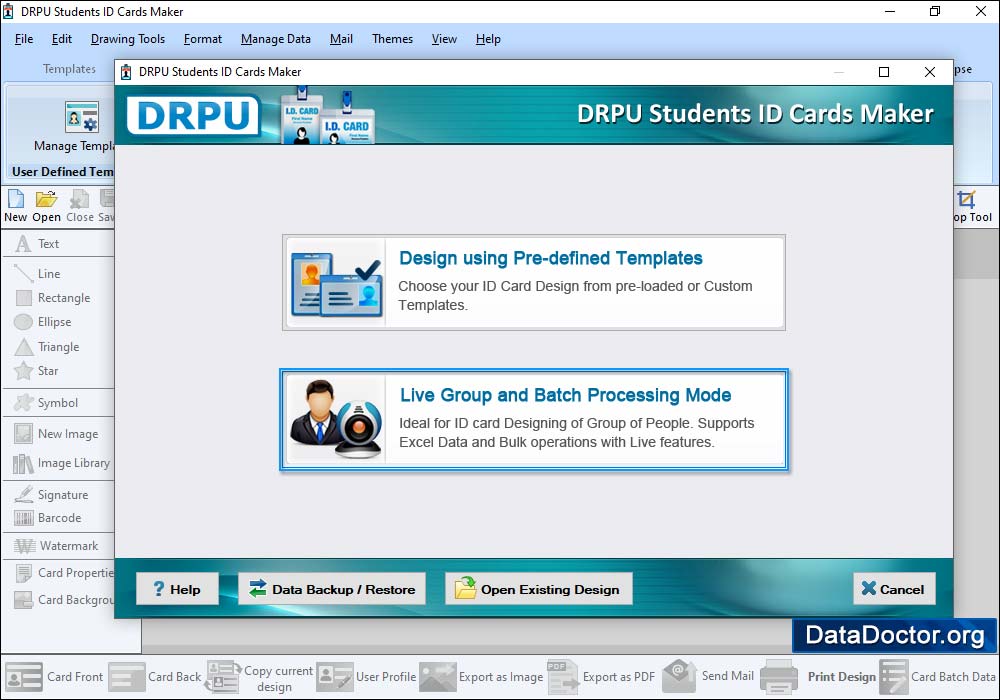Open Card Properties in sidebar
This screenshot has width=1000, height=700.
tap(64, 573)
